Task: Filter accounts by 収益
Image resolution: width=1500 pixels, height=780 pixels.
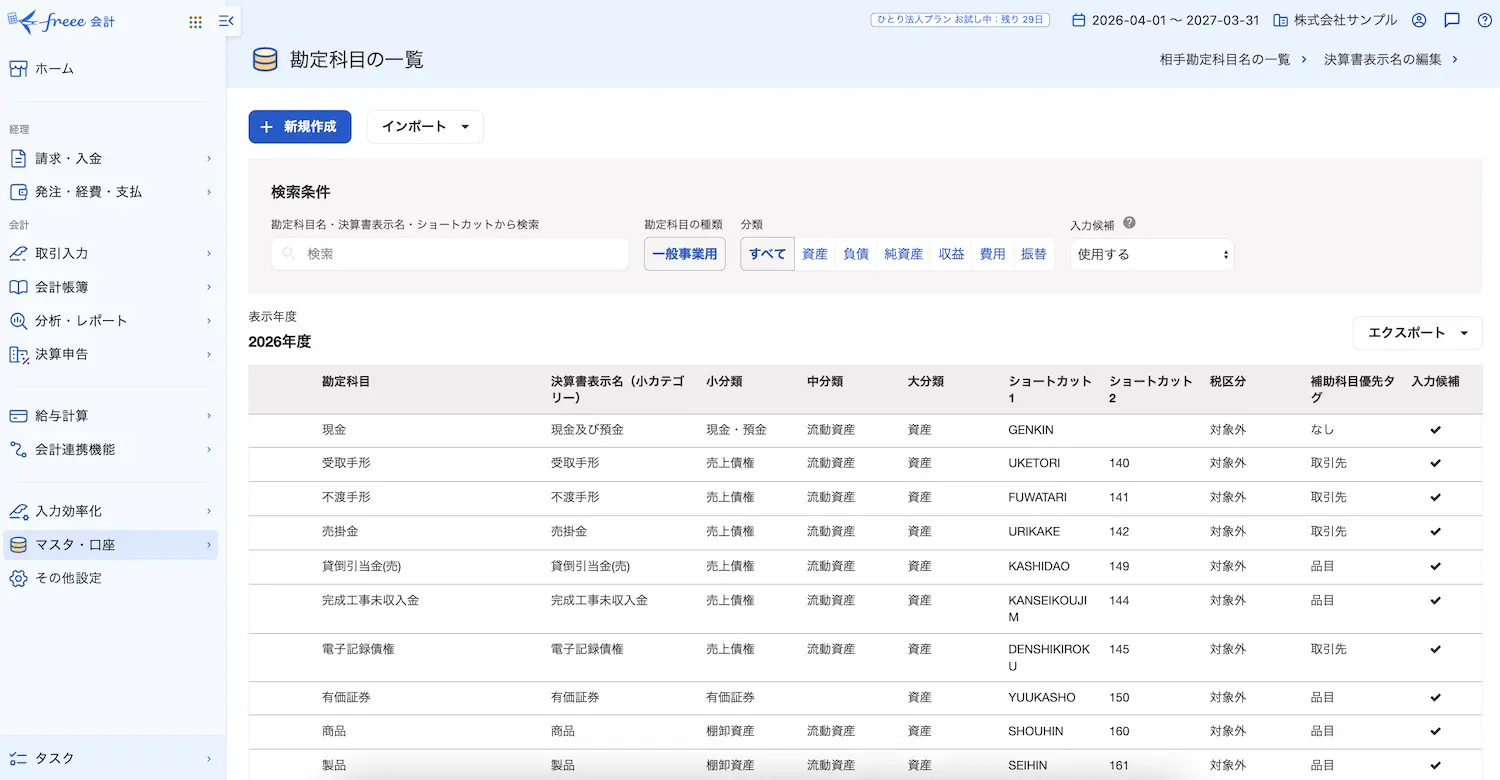Action: (952, 254)
